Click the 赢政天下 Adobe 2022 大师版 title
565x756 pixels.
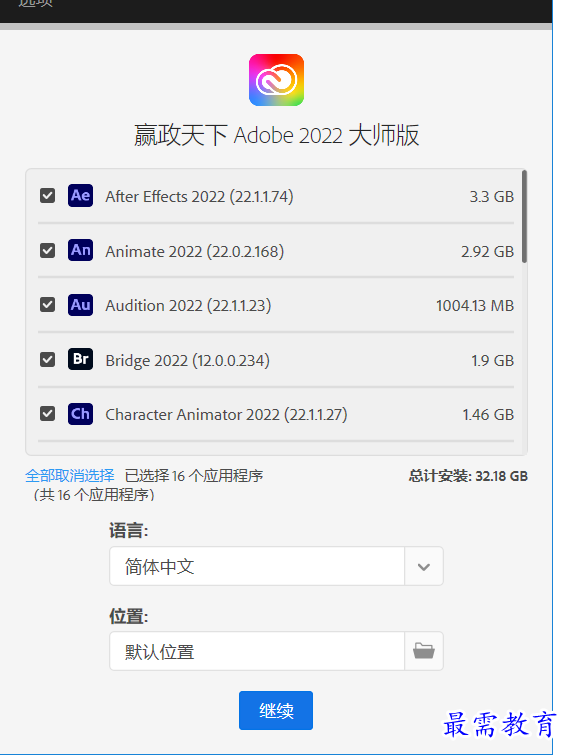(276, 135)
